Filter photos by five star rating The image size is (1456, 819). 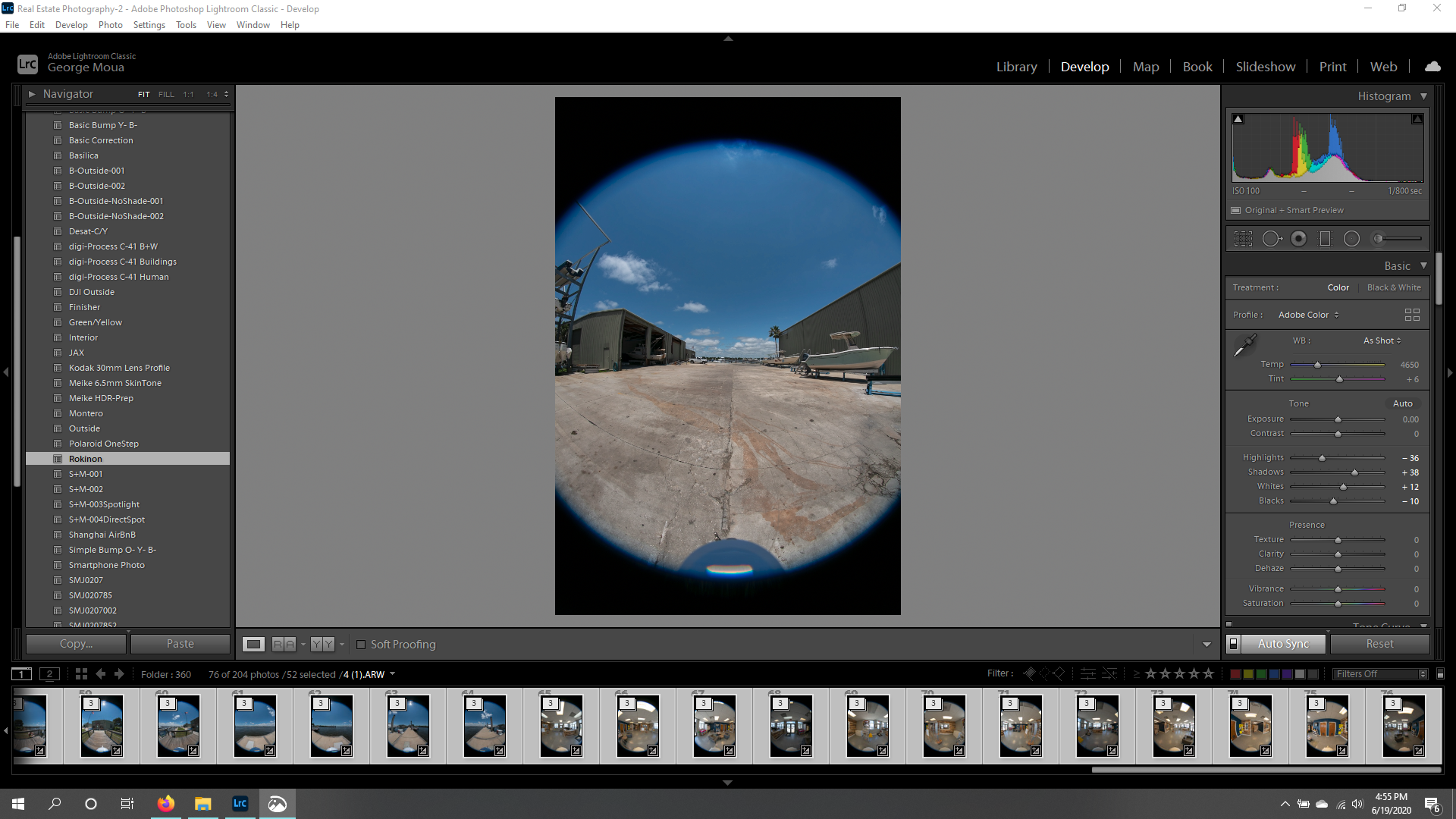(1209, 673)
